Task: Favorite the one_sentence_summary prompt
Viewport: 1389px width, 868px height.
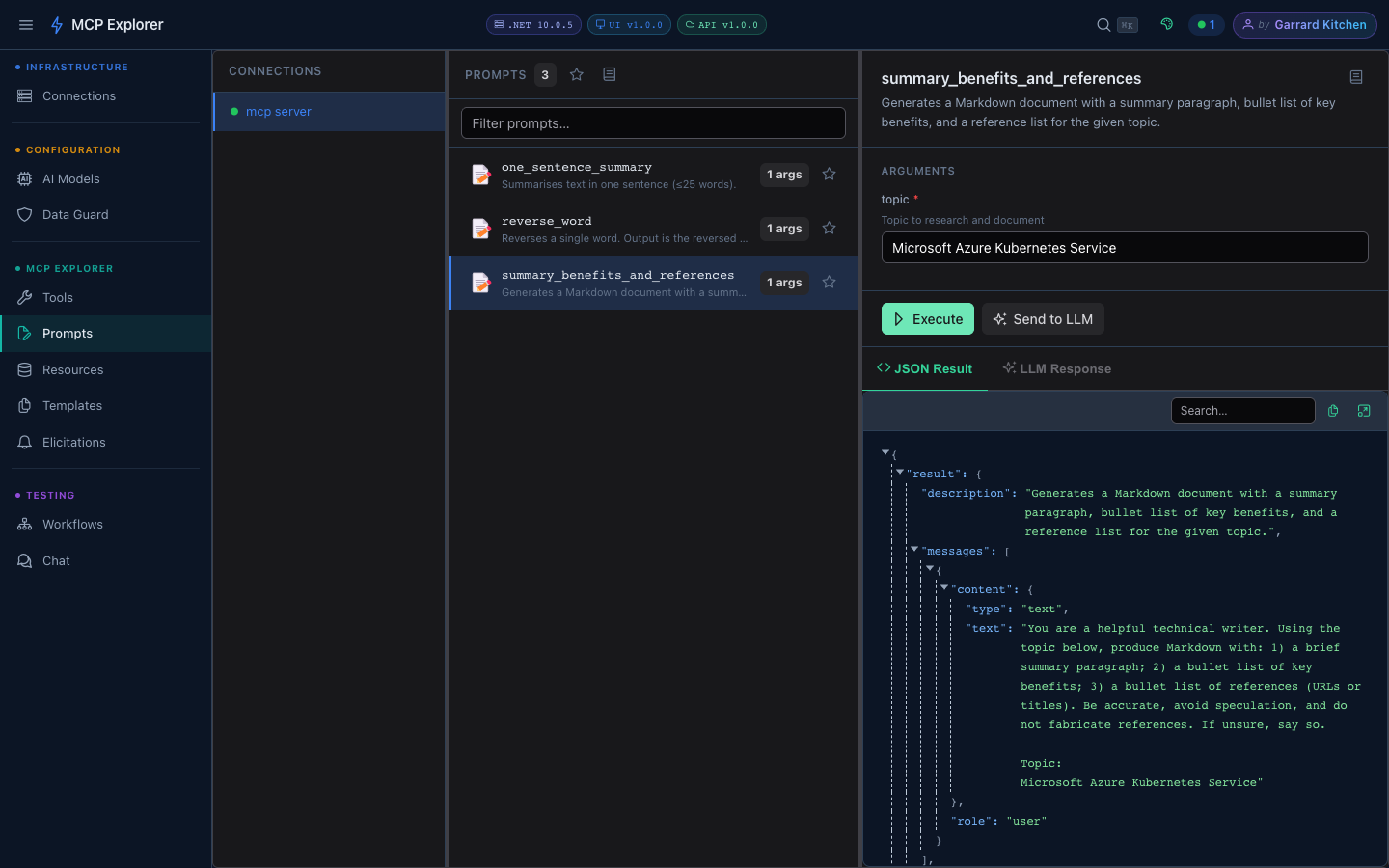Action: click(x=829, y=174)
